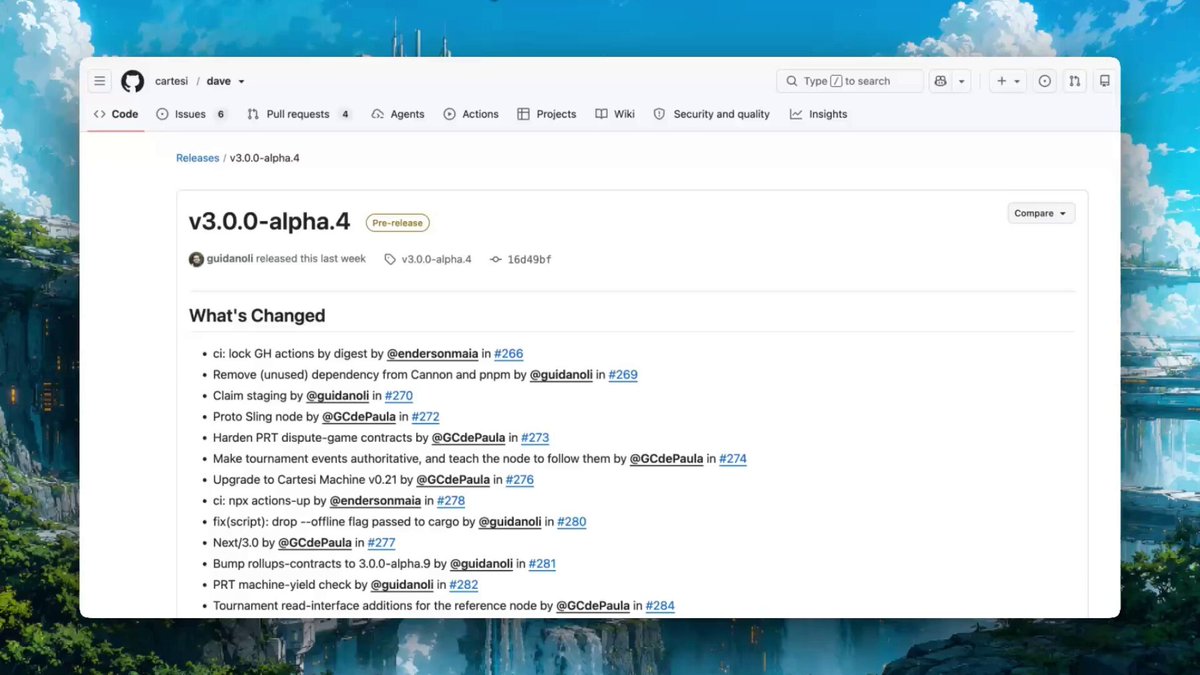Click the GitHub Octocat logo
The image size is (1200, 675).
click(x=132, y=81)
